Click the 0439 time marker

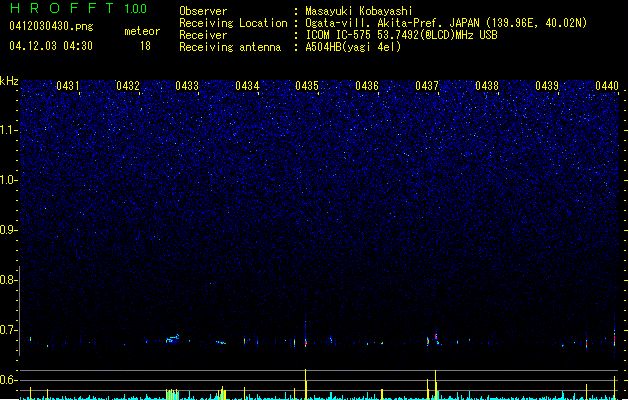point(547,86)
